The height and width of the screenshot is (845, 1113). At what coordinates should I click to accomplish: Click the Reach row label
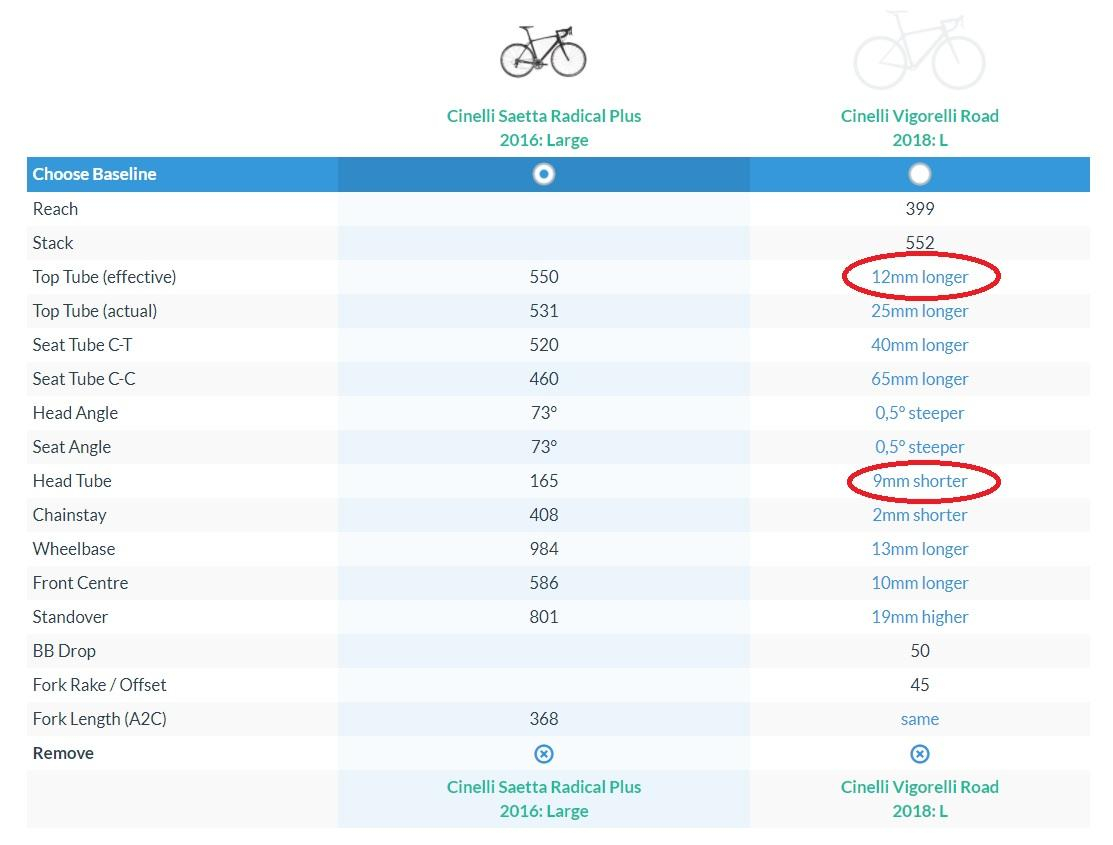55,209
